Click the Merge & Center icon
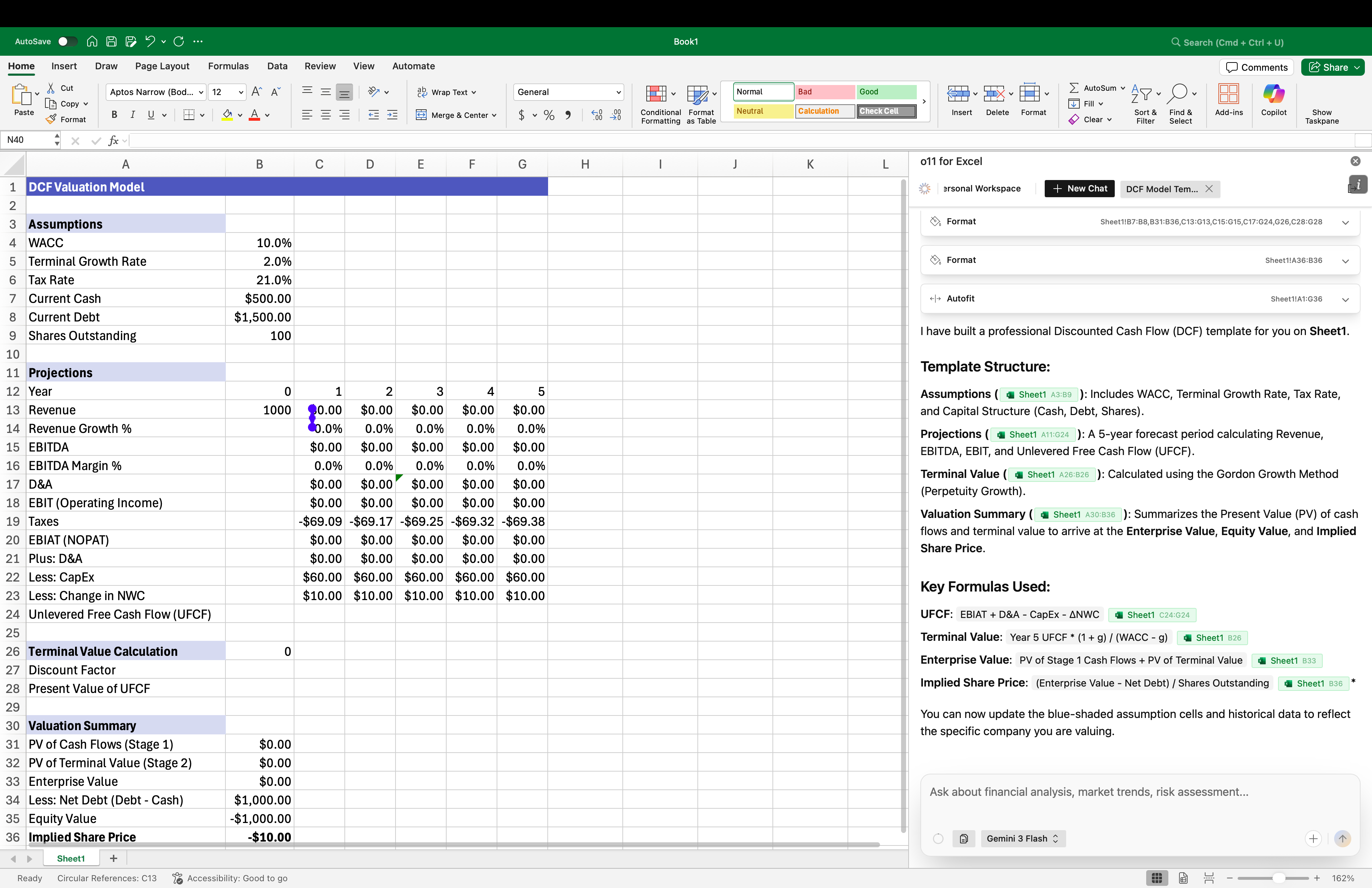This screenshot has width=1372, height=888. tap(421, 115)
